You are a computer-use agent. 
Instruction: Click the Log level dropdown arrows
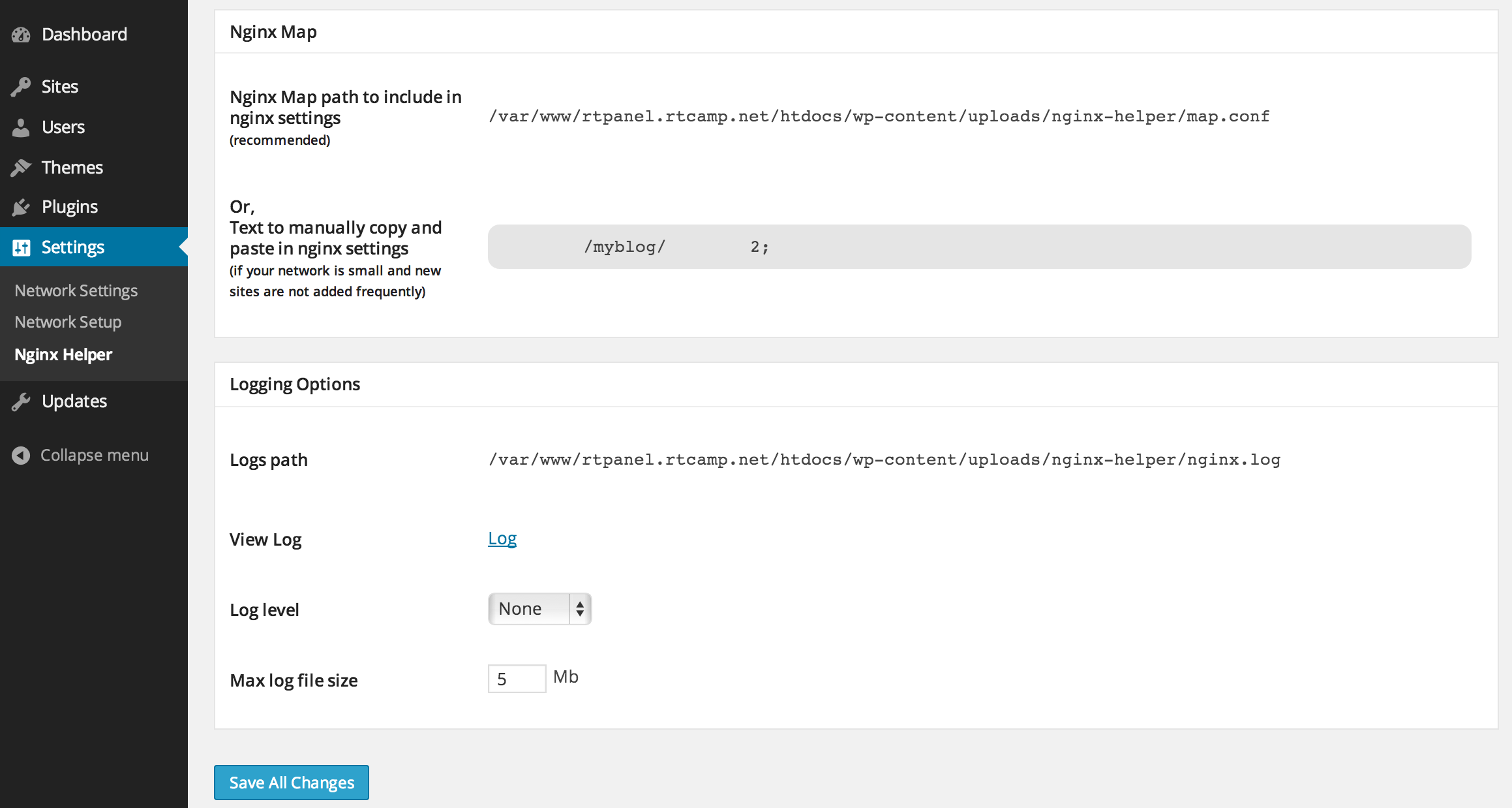[x=580, y=609]
